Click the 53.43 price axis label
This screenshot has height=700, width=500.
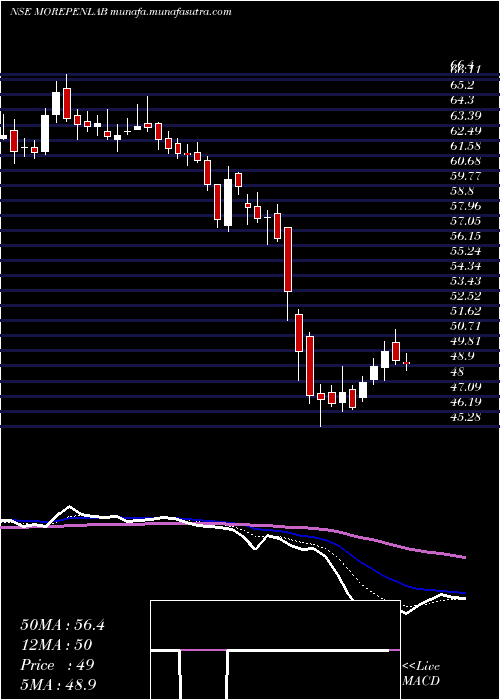[x=465, y=281]
